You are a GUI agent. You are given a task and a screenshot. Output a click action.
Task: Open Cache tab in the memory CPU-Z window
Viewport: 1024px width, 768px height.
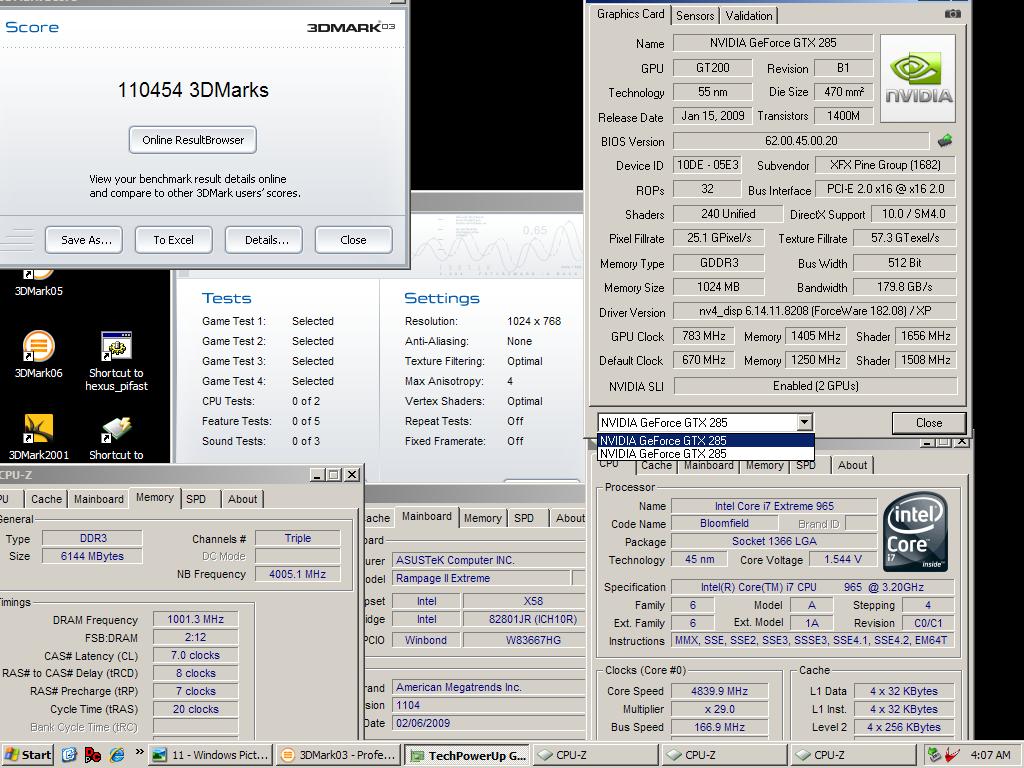46,499
